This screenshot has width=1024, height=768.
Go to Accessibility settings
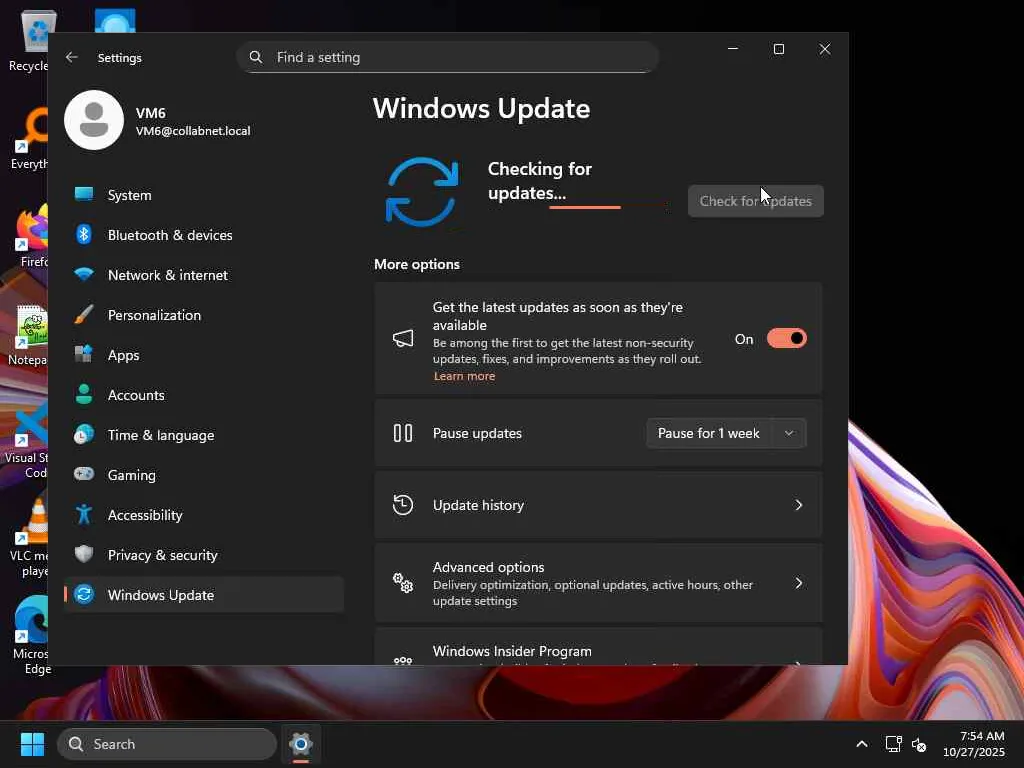click(204, 515)
